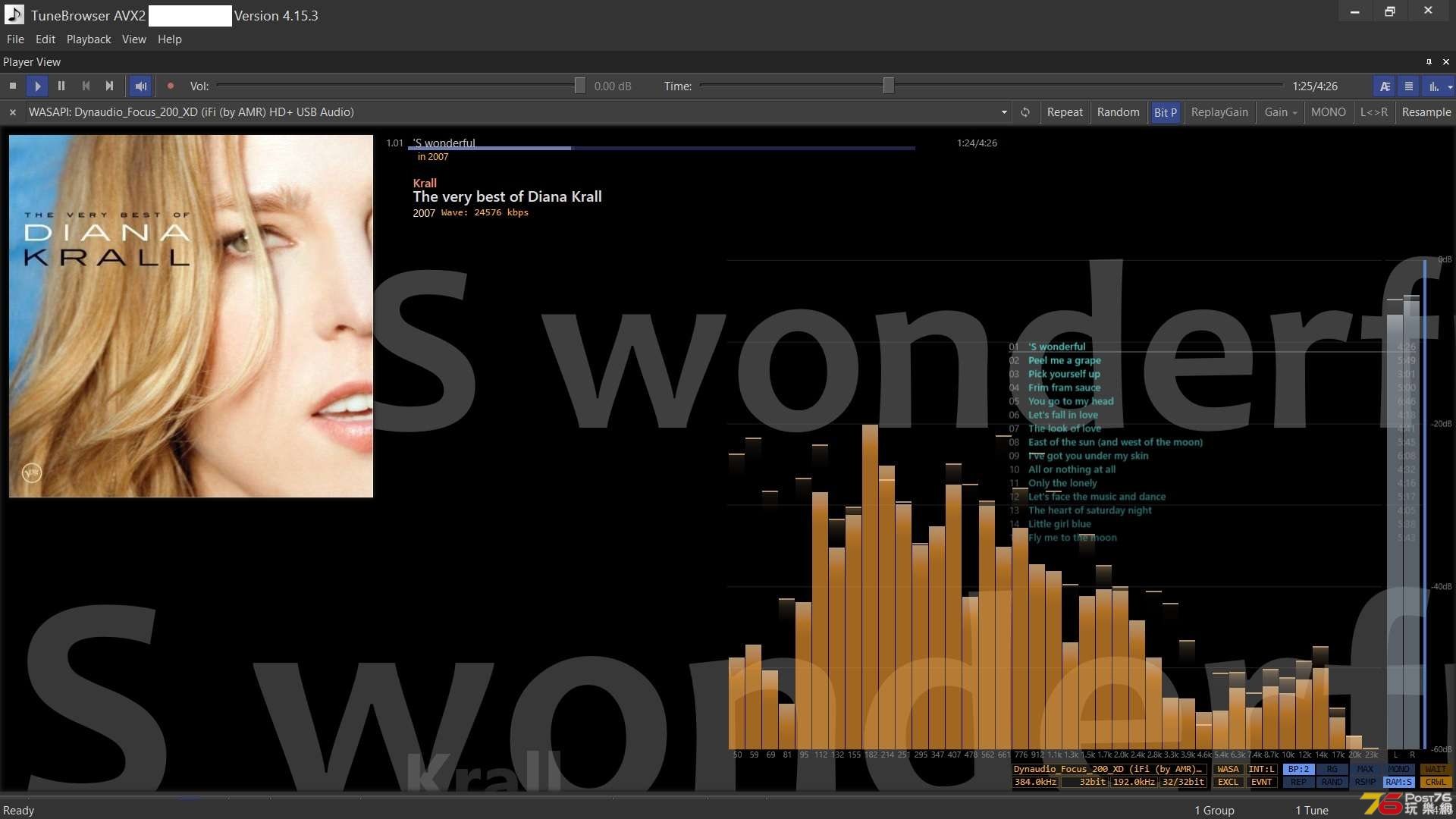Toggle MONO output
The height and width of the screenshot is (819, 1456).
[1329, 112]
